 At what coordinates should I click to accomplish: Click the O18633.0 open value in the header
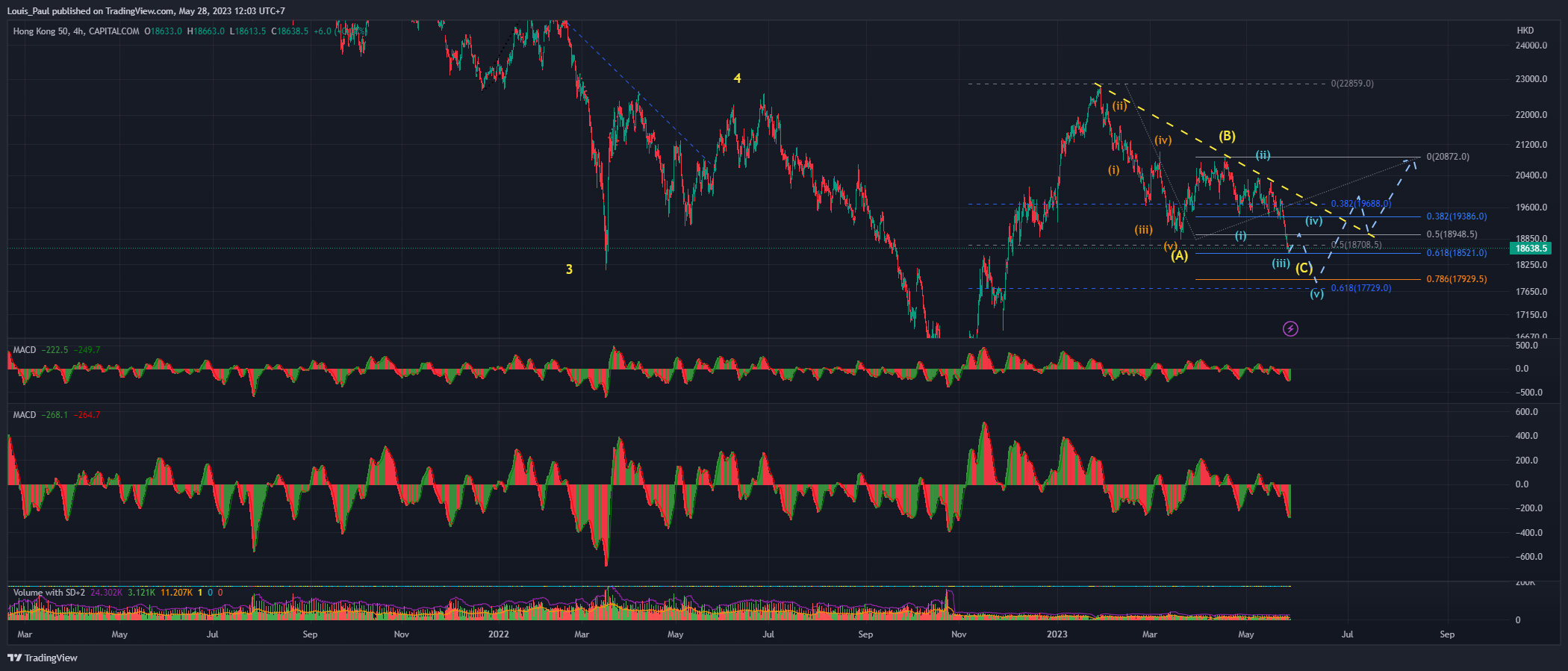164,31
